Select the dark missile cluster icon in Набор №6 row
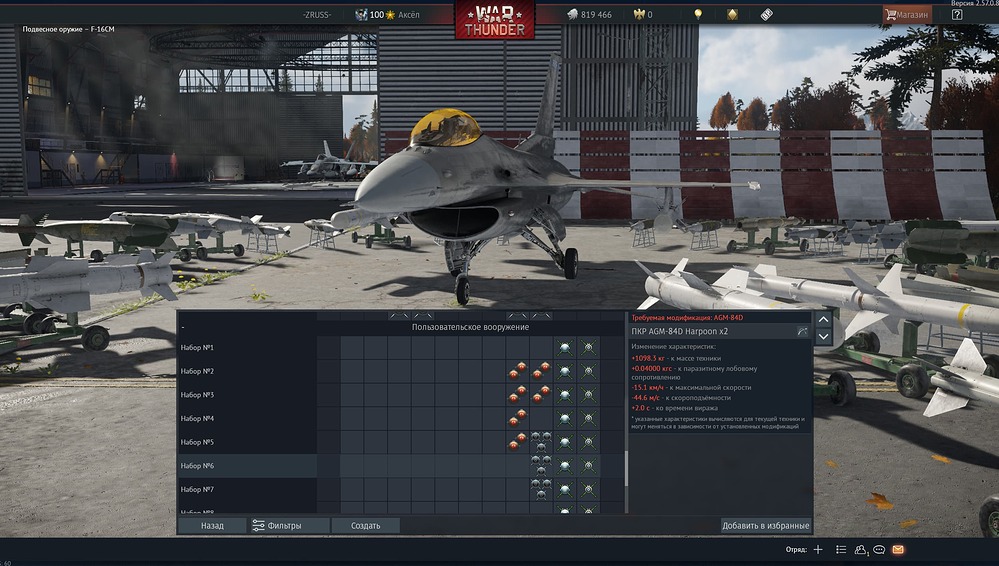The image size is (999, 566). click(x=541, y=465)
